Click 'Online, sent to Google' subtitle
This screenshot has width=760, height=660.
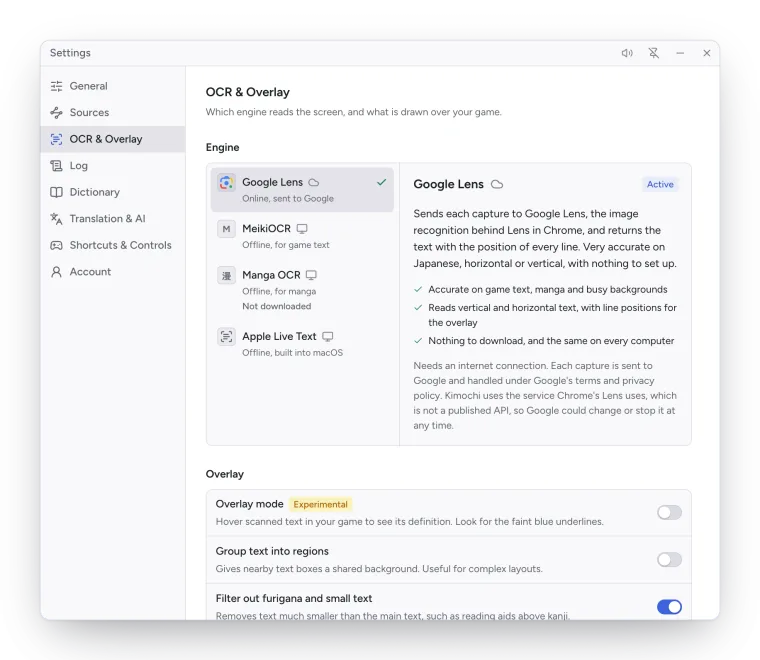[x=288, y=199]
